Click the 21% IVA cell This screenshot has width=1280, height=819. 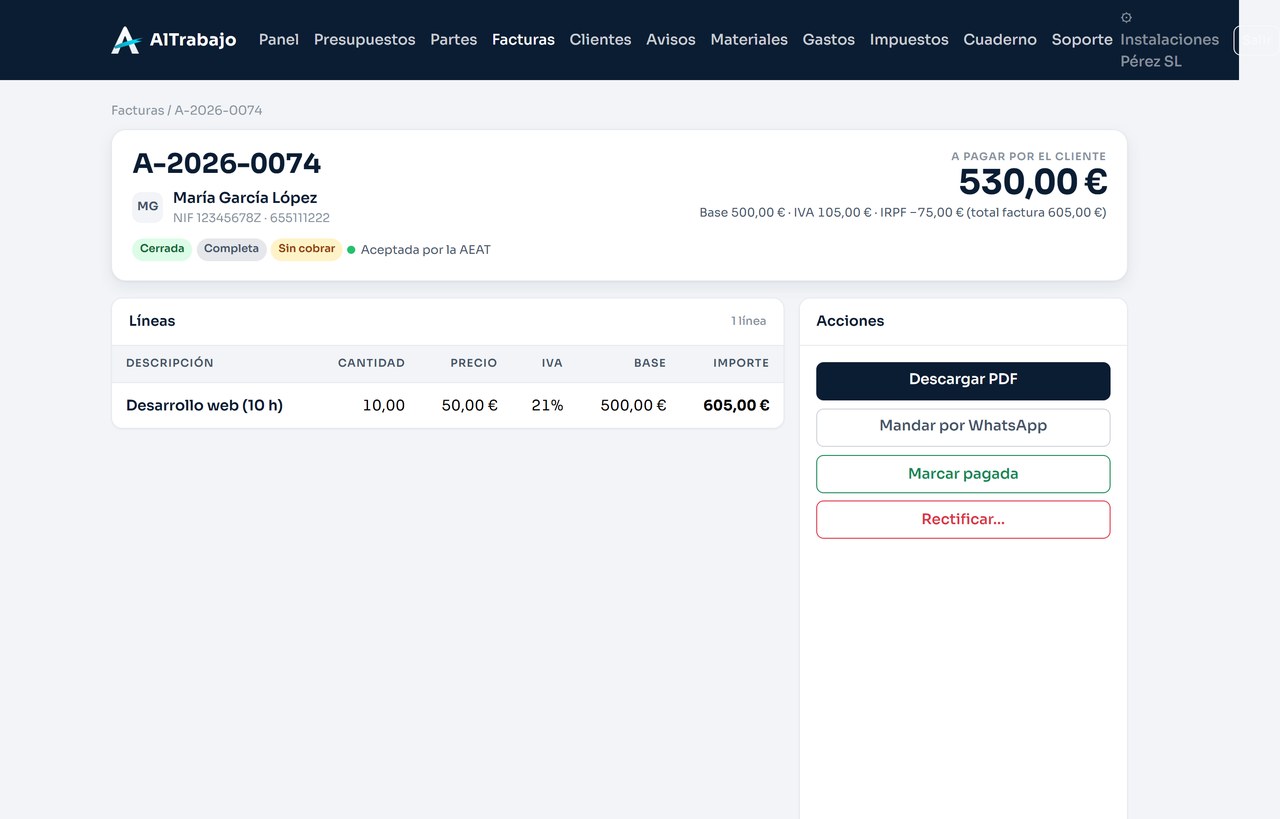pyautogui.click(x=548, y=406)
